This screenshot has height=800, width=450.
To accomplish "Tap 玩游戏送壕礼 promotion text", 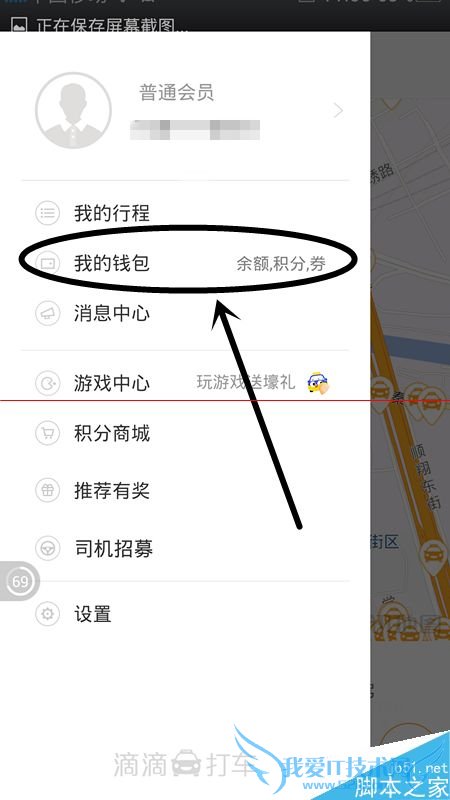I will point(246,382).
